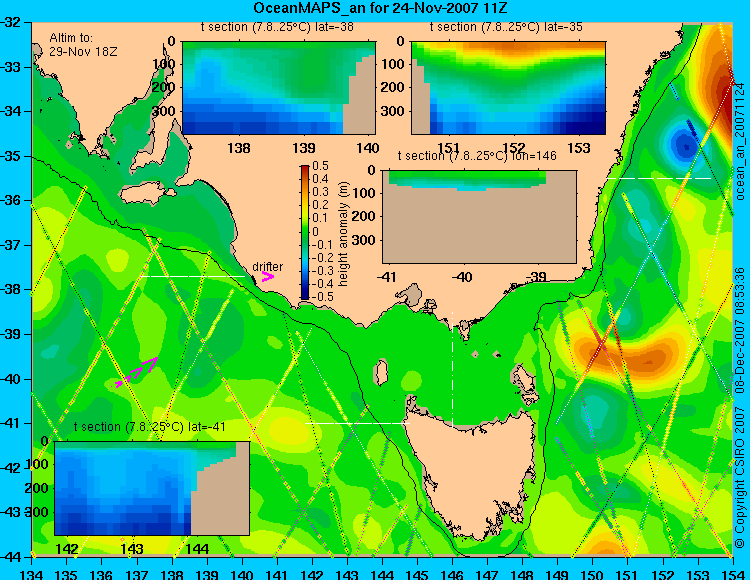Click the "08-Dec-2007 08:53:36" timestamp
Image resolution: width=750 pixels, height=580 pixels.
tap(740, 330)
